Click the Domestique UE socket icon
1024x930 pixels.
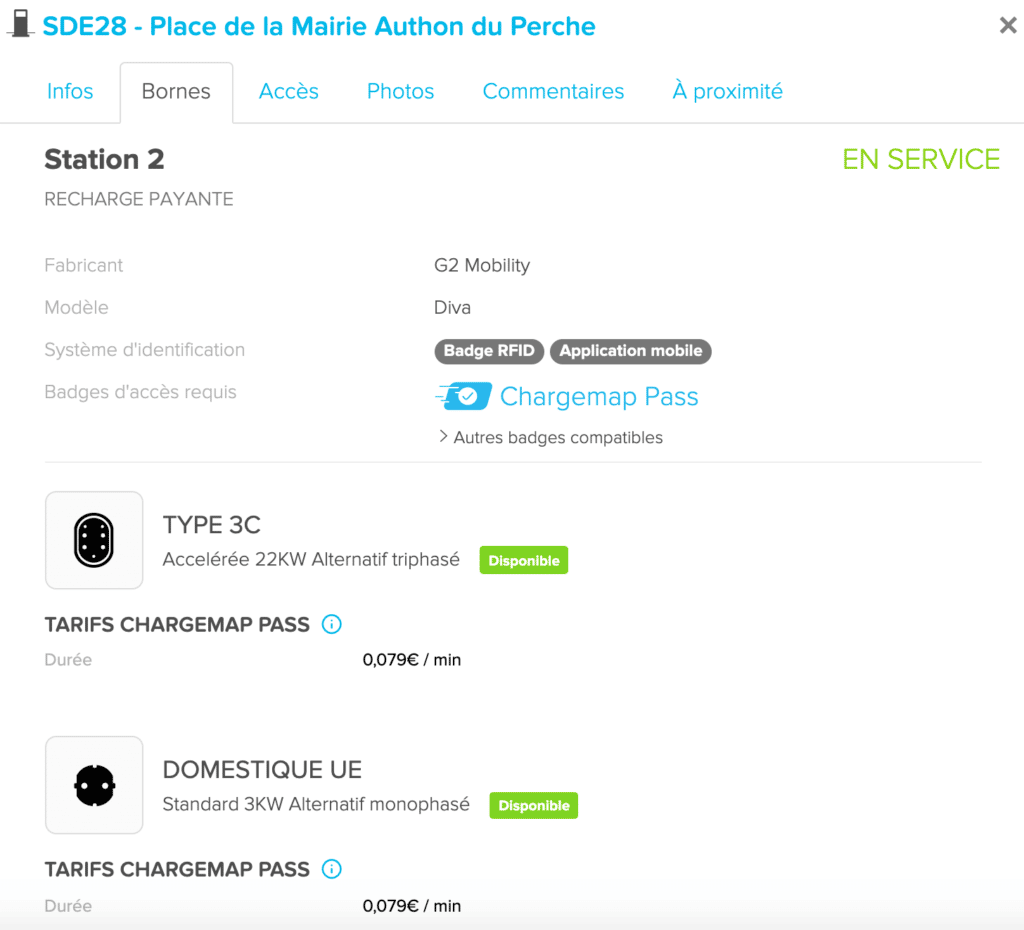click(x=94, y=785)
